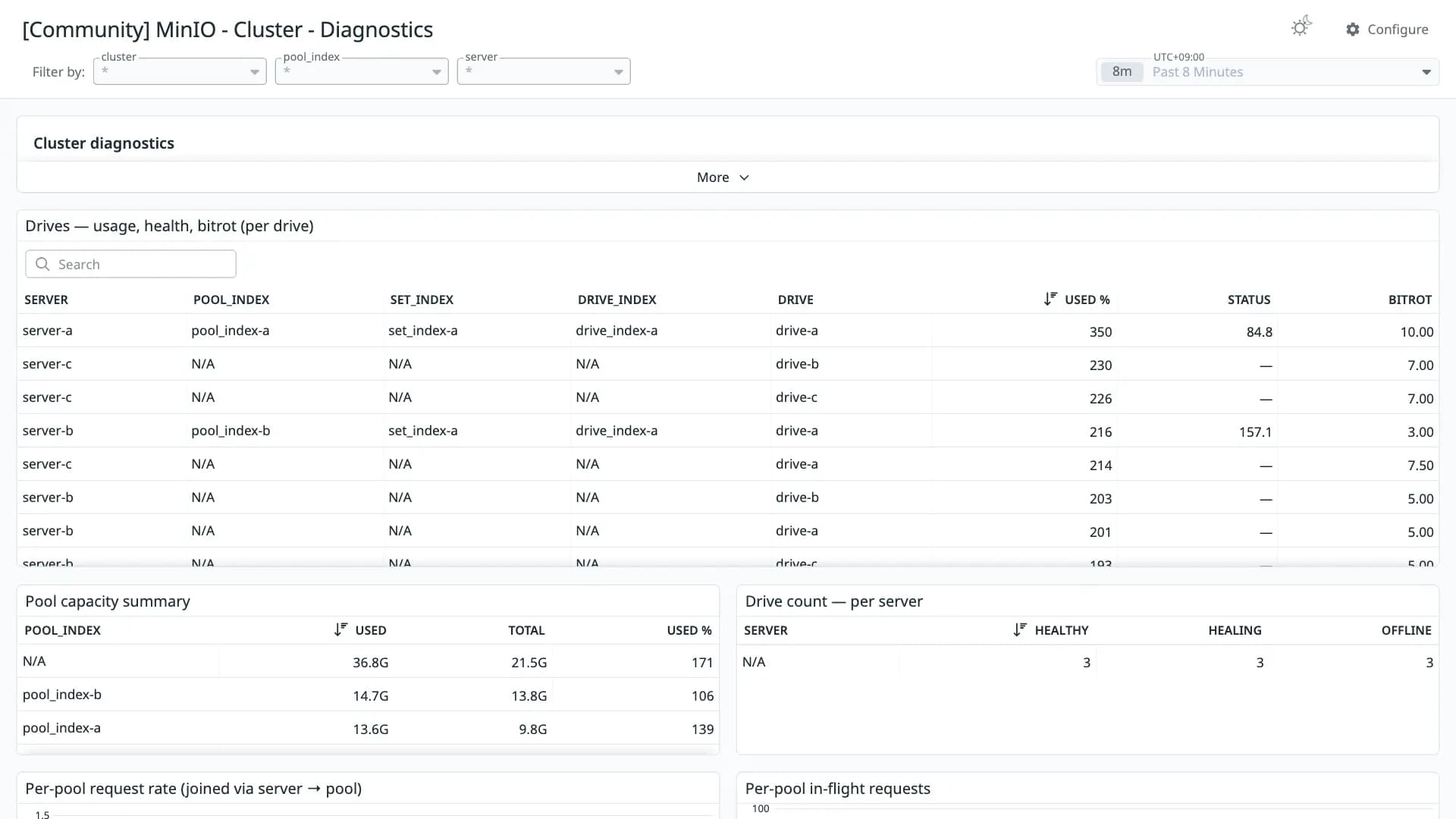Screen dimensions: 1456x819
Task: Click the Per-pool request rate widget title
Action: 193,789
